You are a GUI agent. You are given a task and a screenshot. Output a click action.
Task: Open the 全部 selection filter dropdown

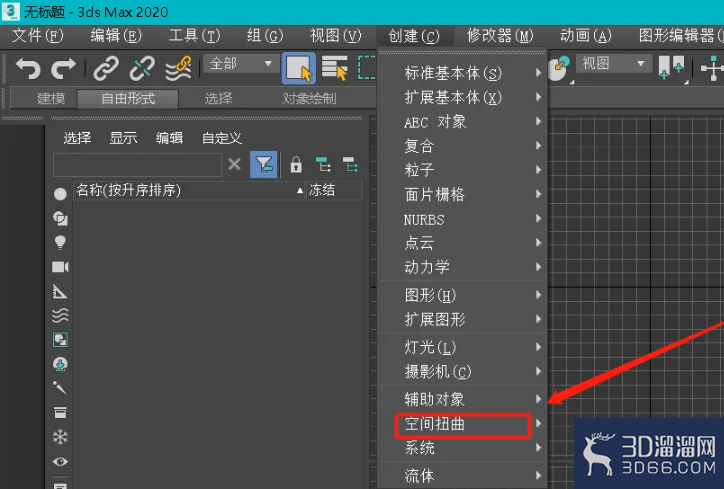(241, 63)
